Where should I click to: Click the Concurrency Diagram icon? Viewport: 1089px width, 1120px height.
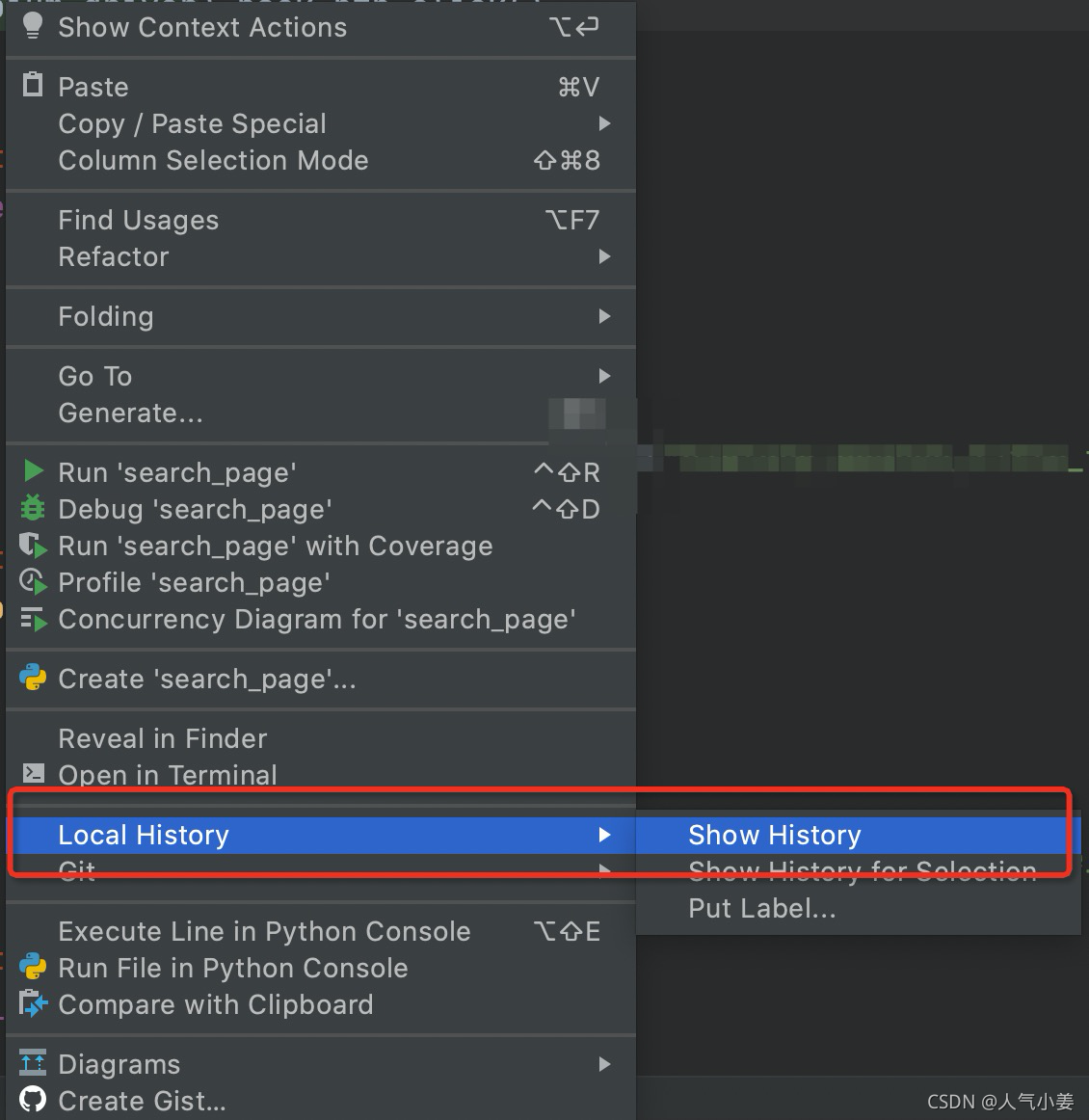pos(32,619)
